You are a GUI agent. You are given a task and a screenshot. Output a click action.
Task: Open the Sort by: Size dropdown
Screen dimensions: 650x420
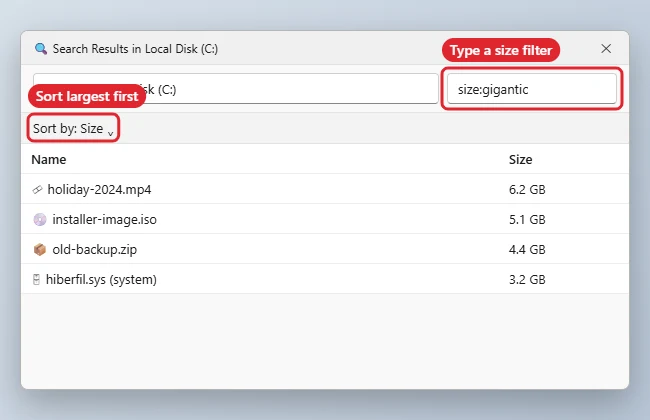(73, 129)
